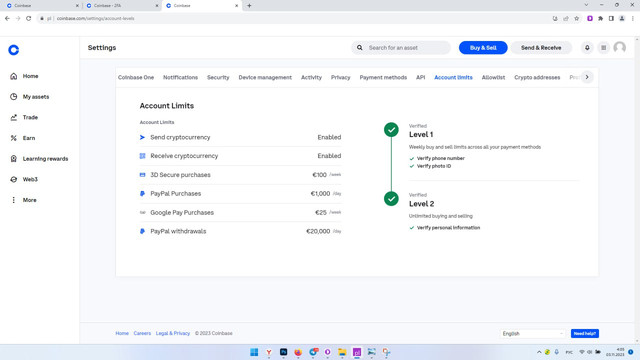Open File Explorer from taskbar
640x360 pixels.
[x=342, y=352]
